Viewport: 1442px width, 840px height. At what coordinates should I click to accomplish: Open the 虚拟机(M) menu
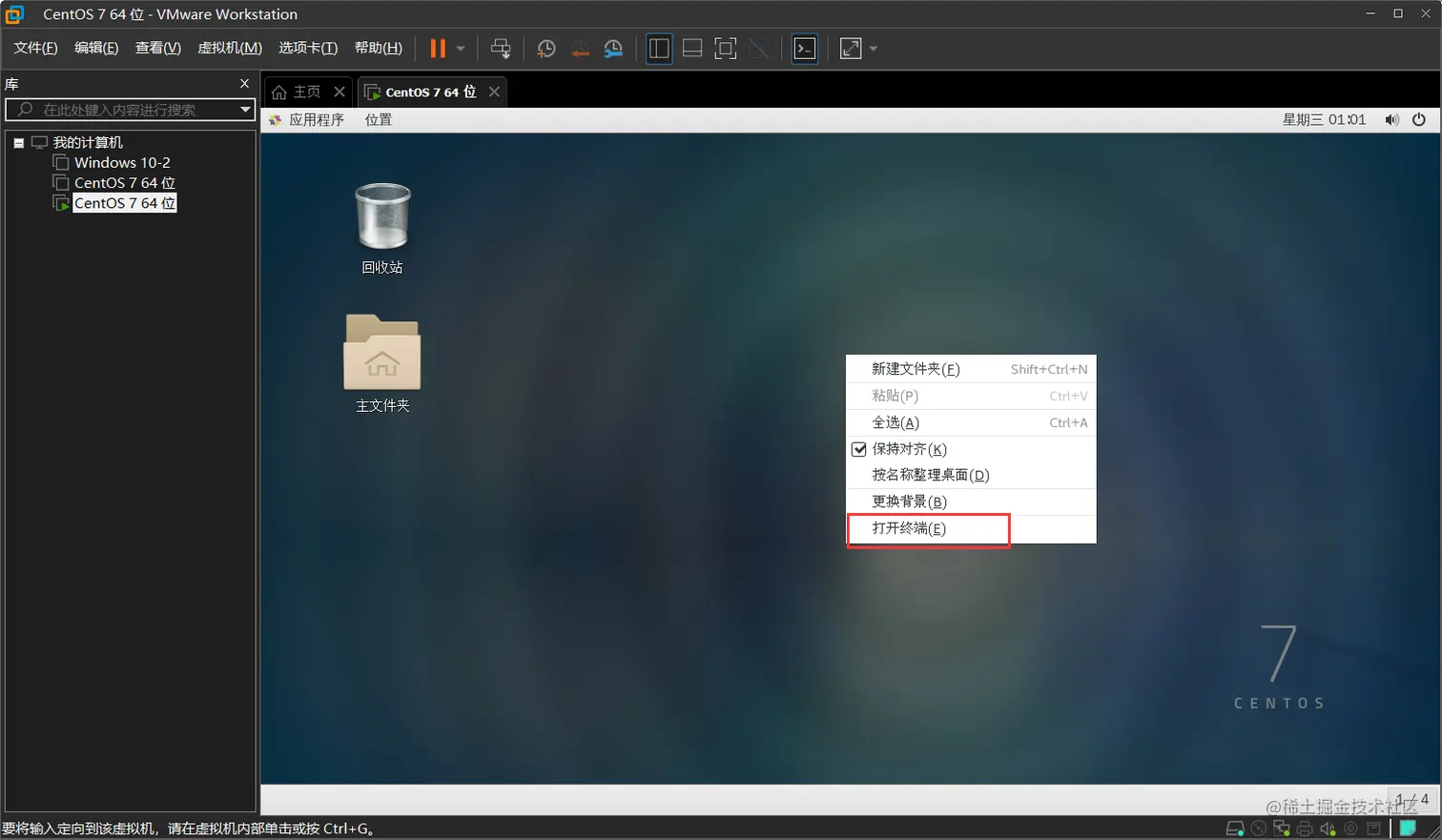(230, 48)
